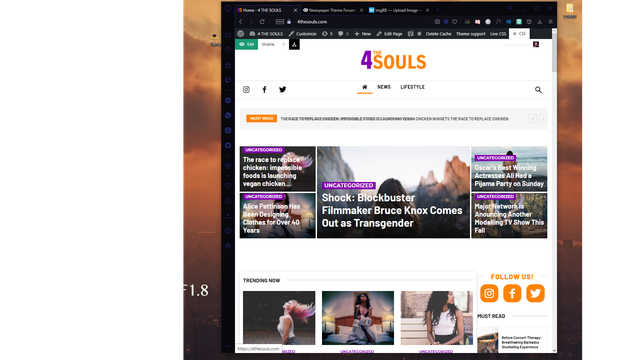Viewport: 640px width, 360px height.
Task: Open browser settings gear in sidebar
Action: [228, 246]
